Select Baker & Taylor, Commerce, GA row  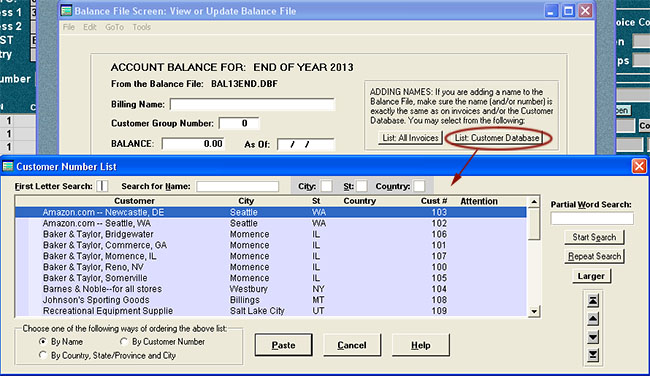pos(271,245)
